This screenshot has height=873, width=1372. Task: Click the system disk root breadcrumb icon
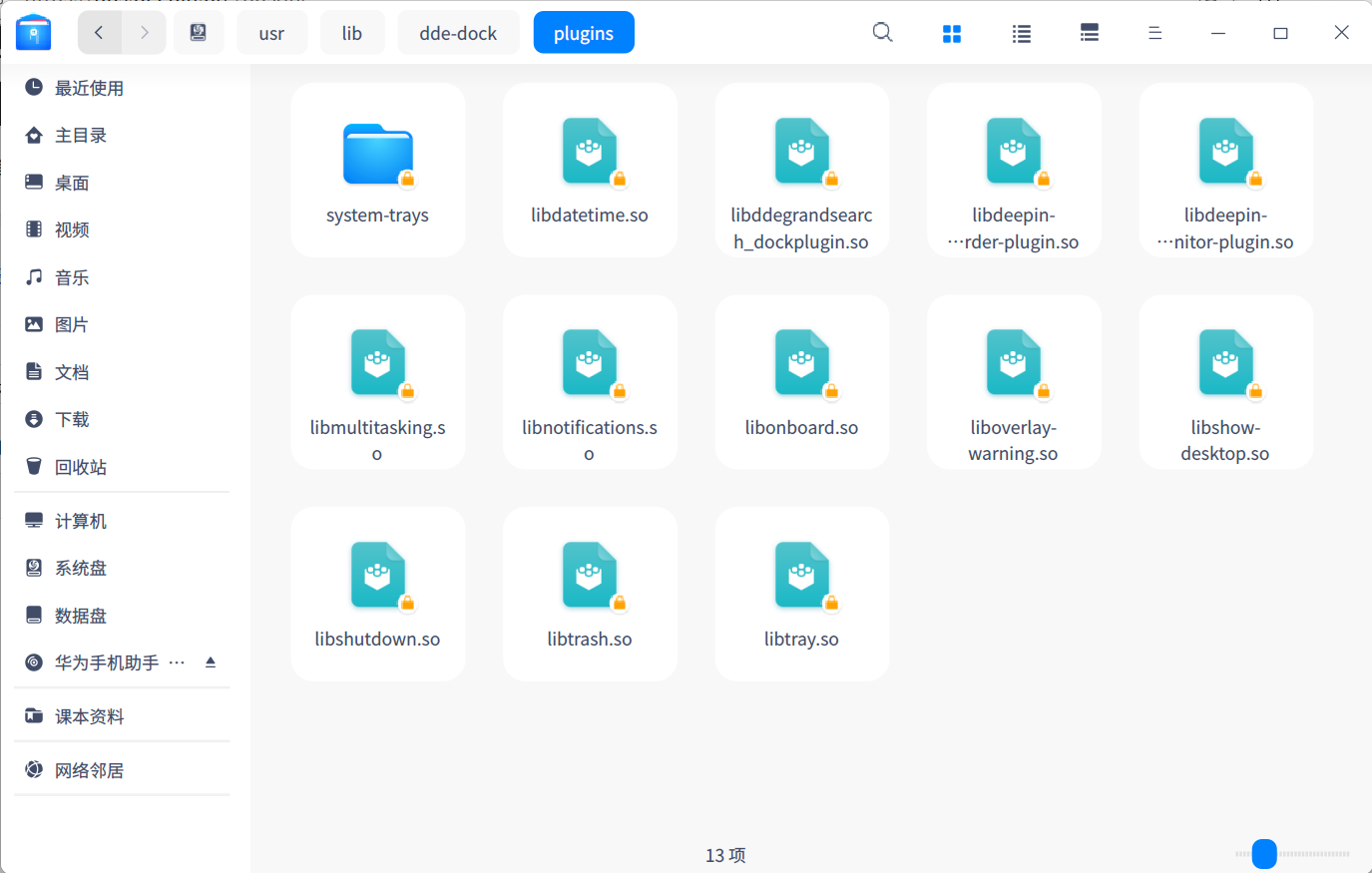tap(199, 33)
